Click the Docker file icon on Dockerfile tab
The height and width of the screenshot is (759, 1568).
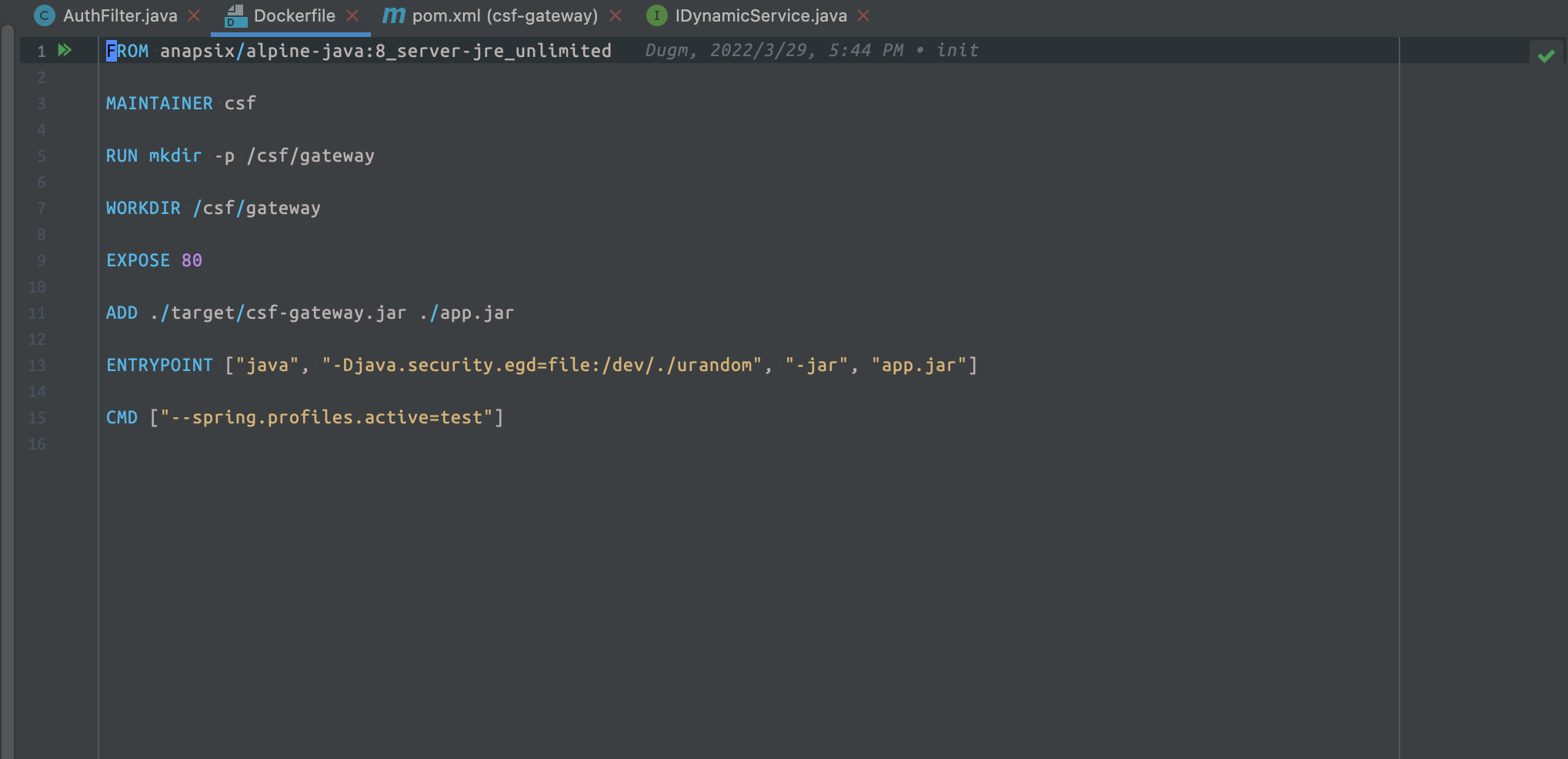click(x=235, y=16)
